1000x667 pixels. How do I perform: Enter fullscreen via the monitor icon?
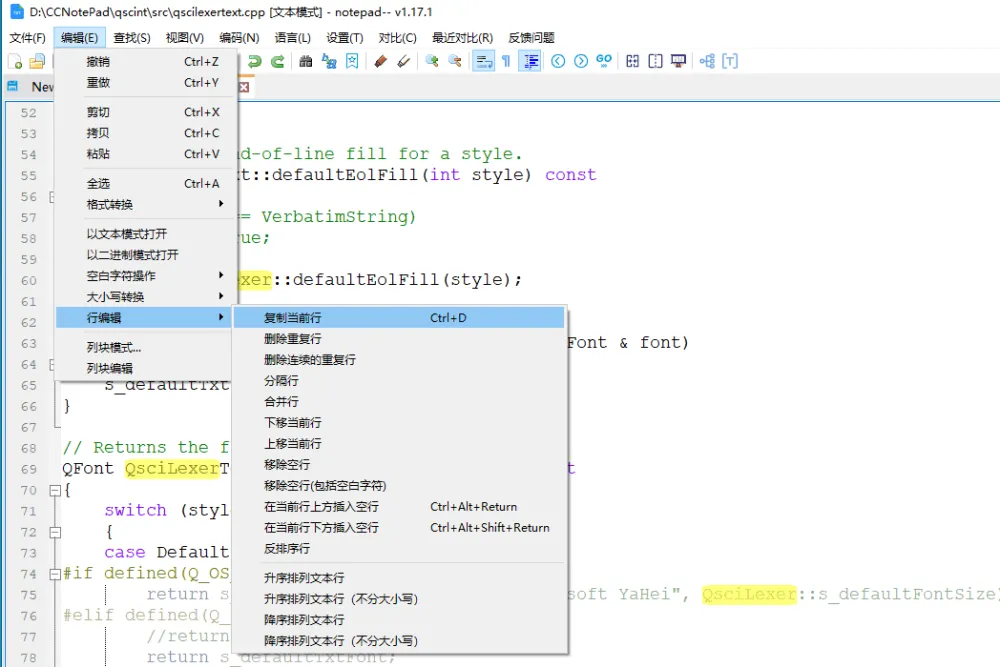click(678, 61)
